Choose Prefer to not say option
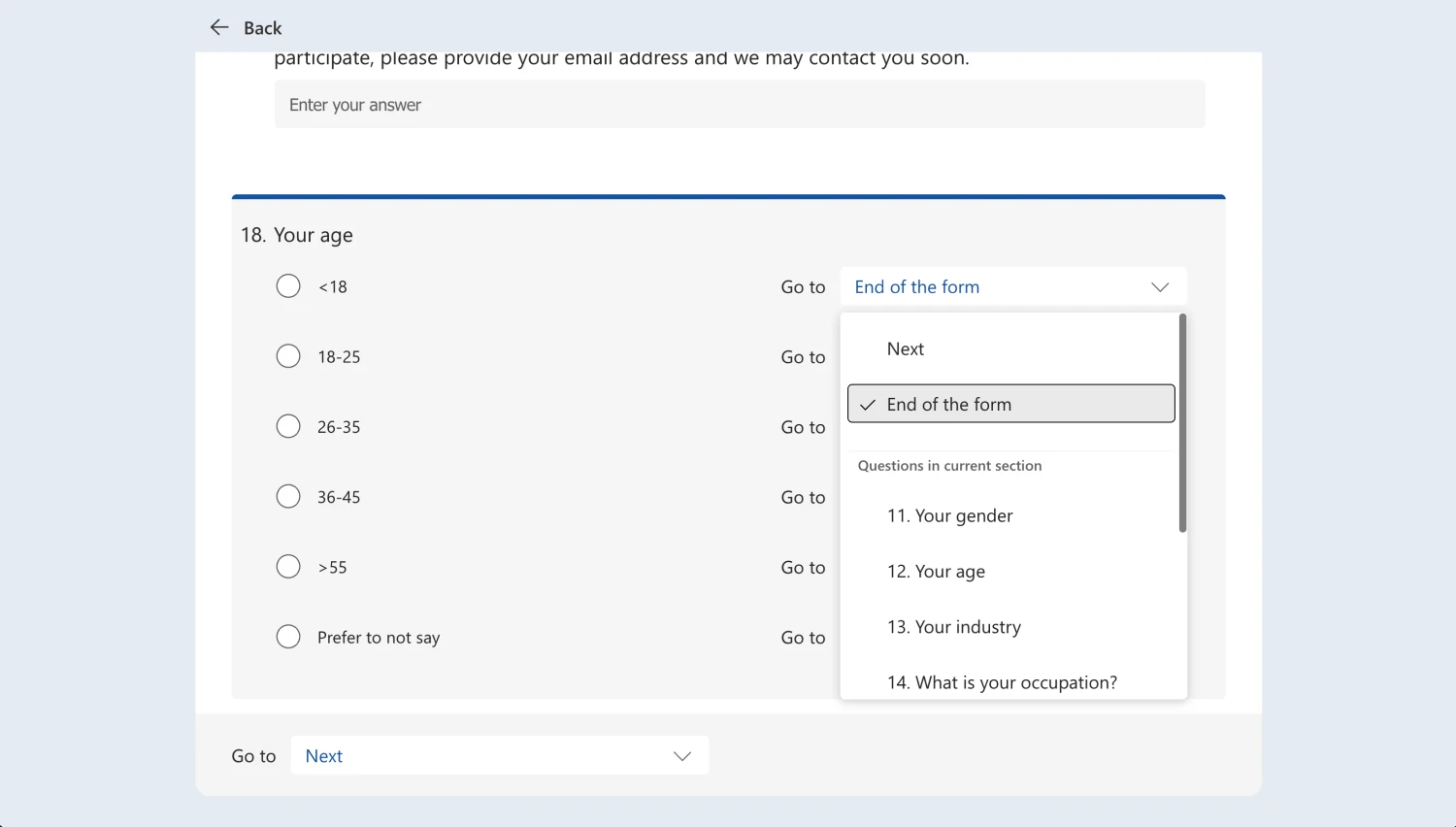 coord(288,637)
